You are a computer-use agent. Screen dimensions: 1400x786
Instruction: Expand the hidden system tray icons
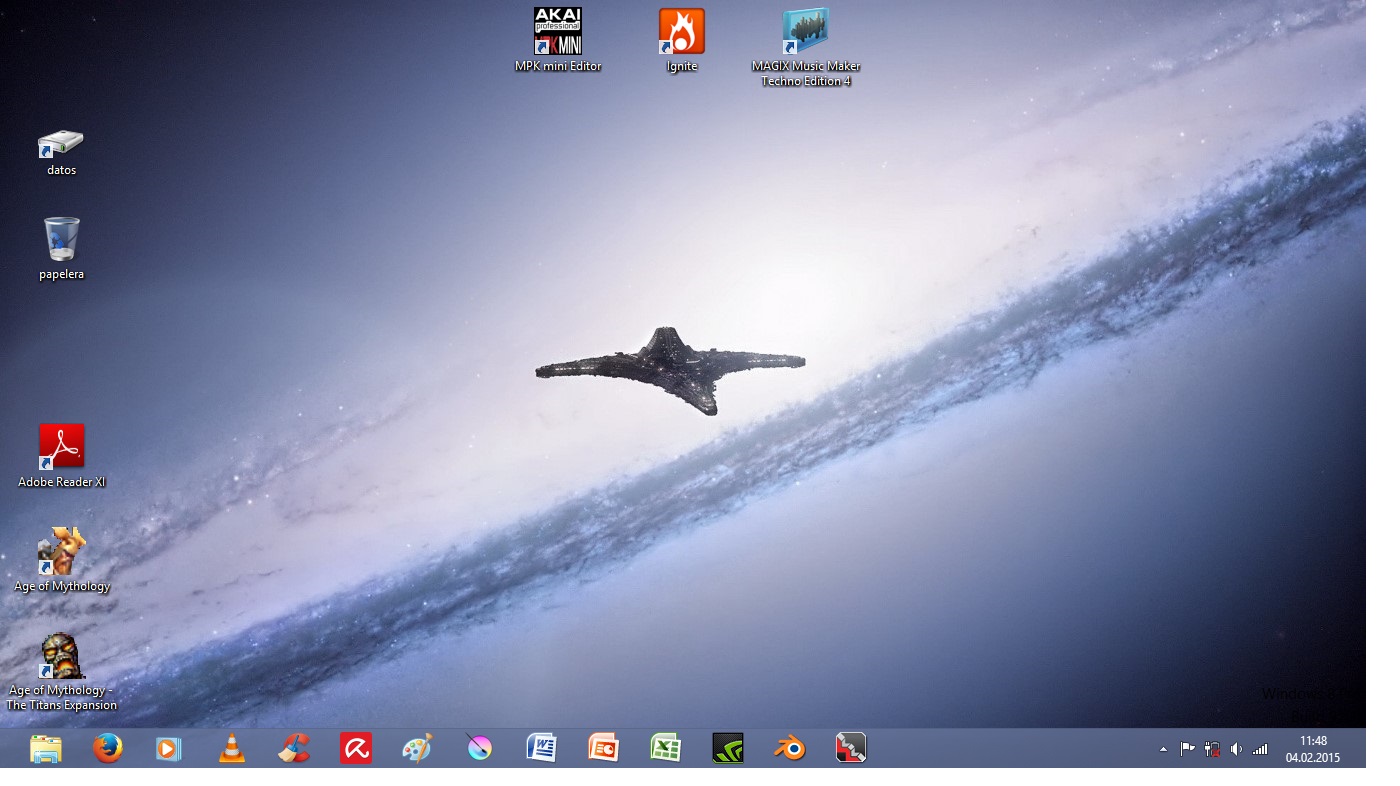pos(1163,749)
